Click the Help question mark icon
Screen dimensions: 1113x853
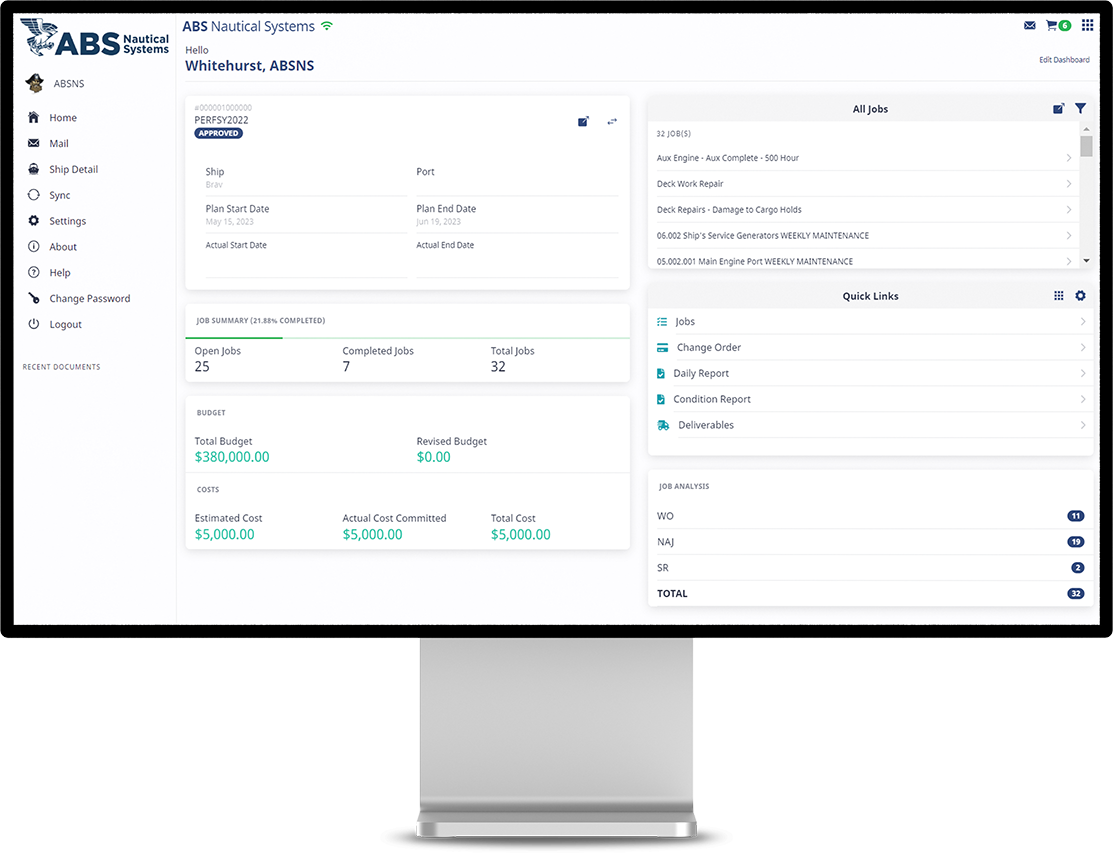33,273
